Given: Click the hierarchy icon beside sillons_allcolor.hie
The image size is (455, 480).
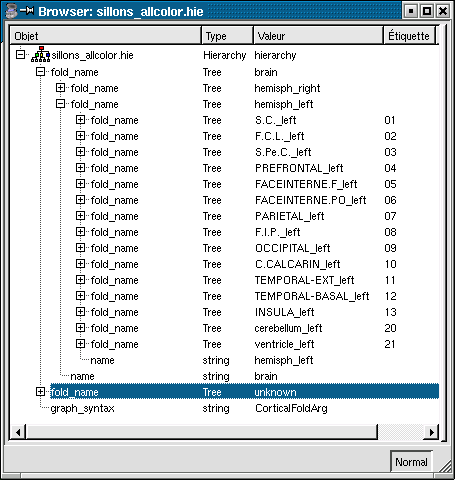Looking at the screenshot, I should tap(40, 55).
